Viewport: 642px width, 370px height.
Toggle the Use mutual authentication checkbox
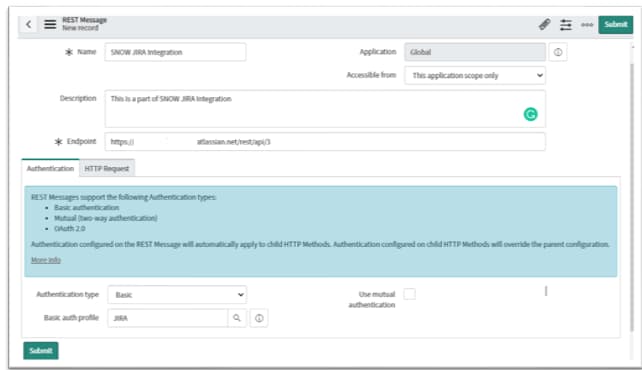pos(409,294)
